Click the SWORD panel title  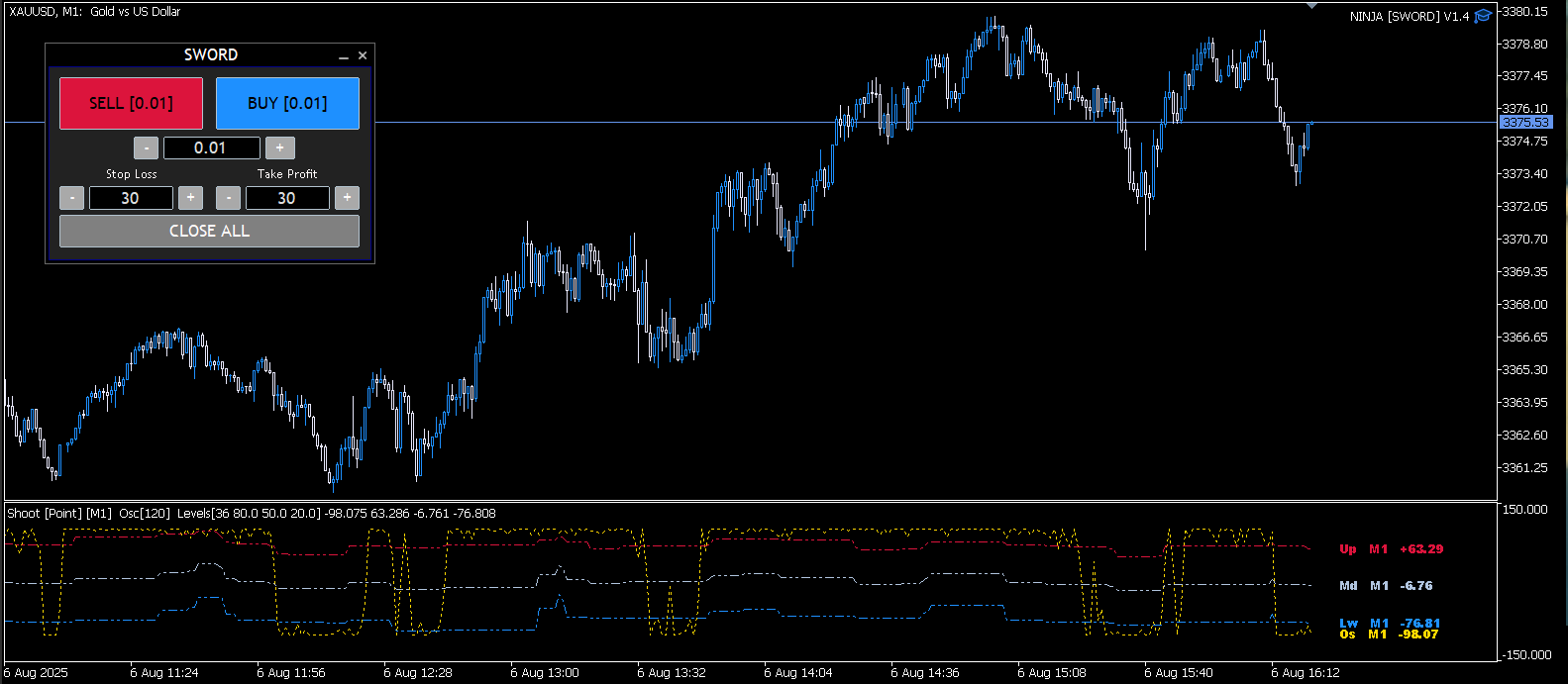coord(211,55)
